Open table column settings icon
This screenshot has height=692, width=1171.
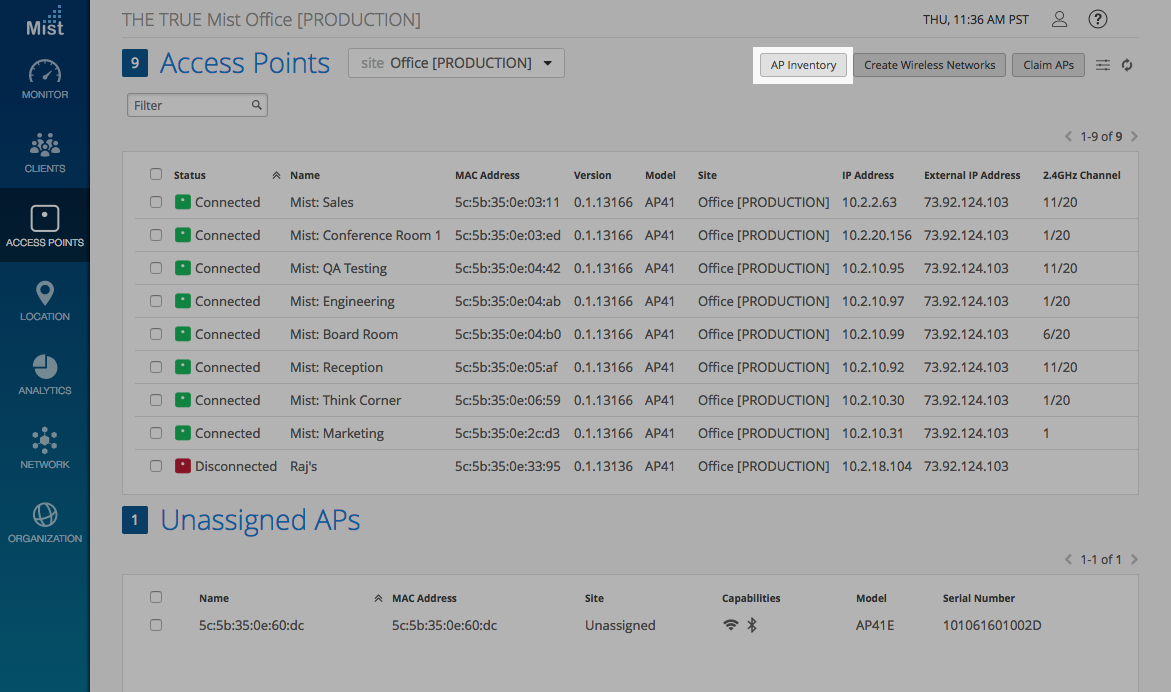[1103, 65]
